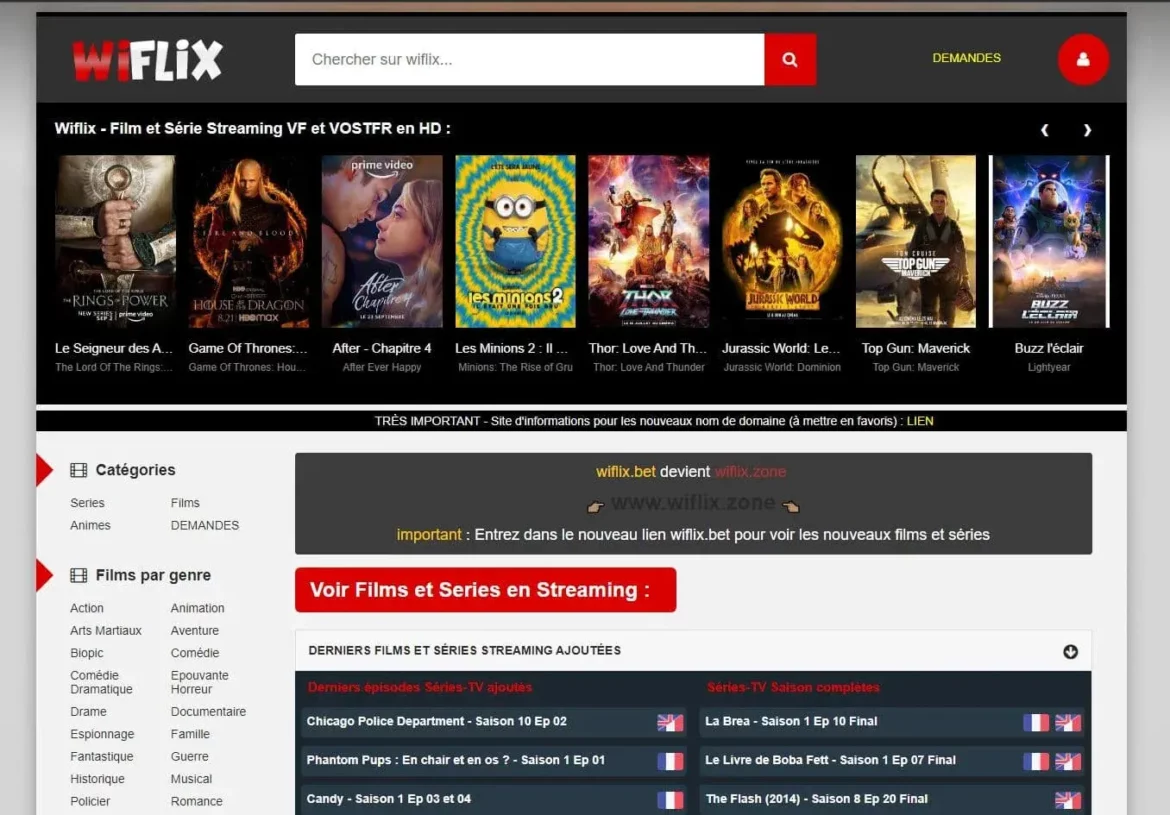Open the DEMANDES menu at the top
The image size is (1170, 815).
pos(966,58)
